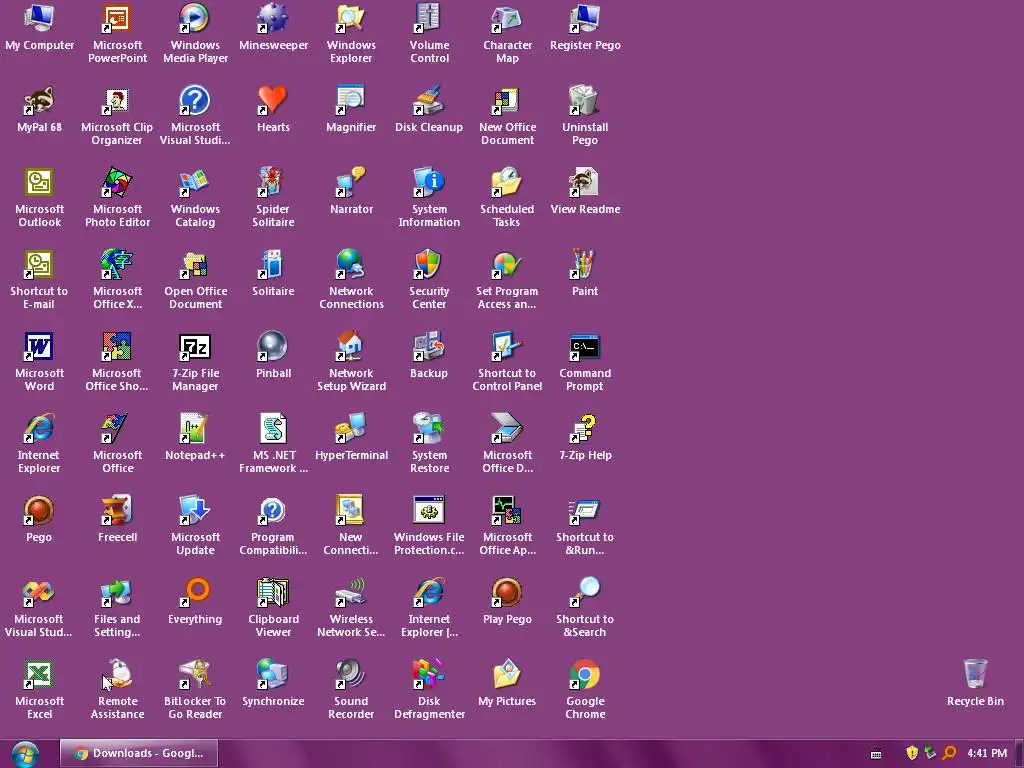The image size is (1024, 768).
Task: Select the Character Map icon
Action: coord(507,19)
